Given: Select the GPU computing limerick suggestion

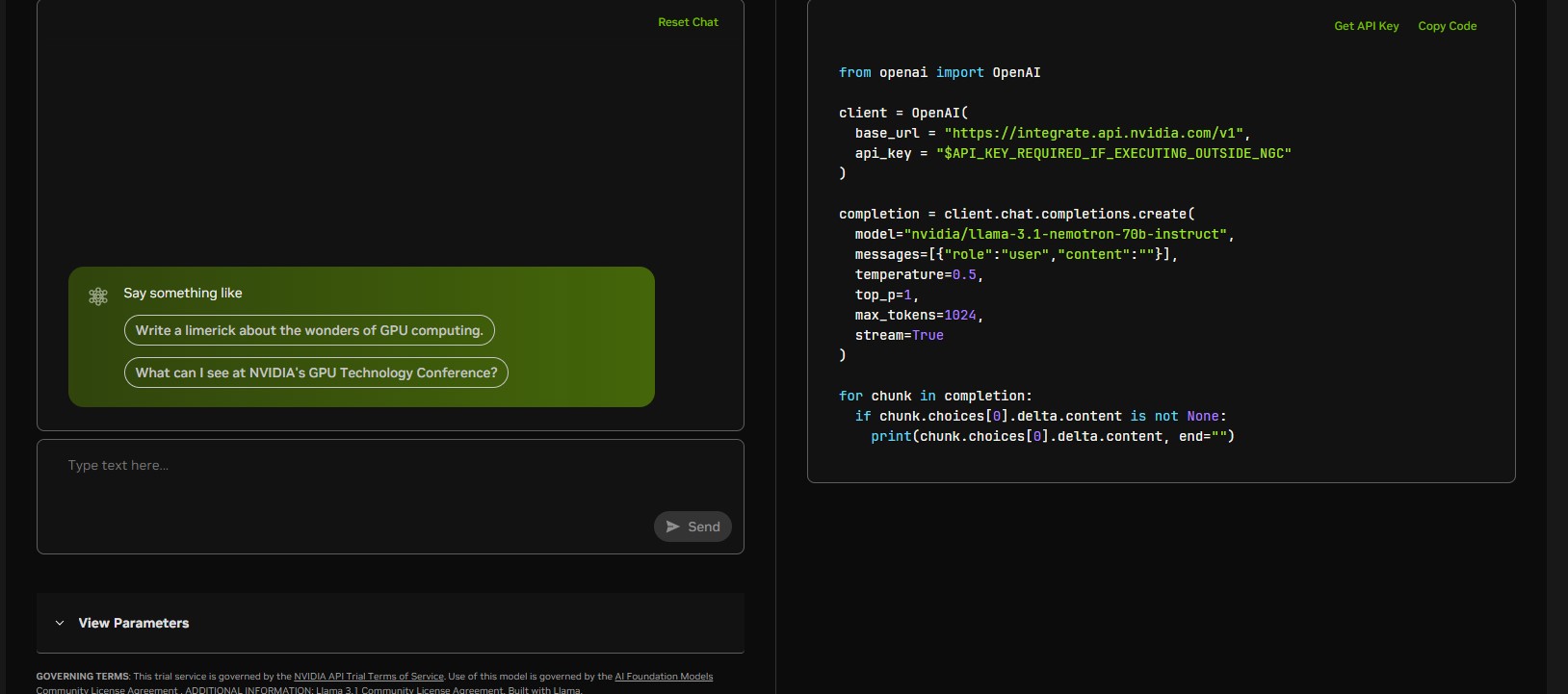Looking at the screenshot, I should (x=309, y=330).
